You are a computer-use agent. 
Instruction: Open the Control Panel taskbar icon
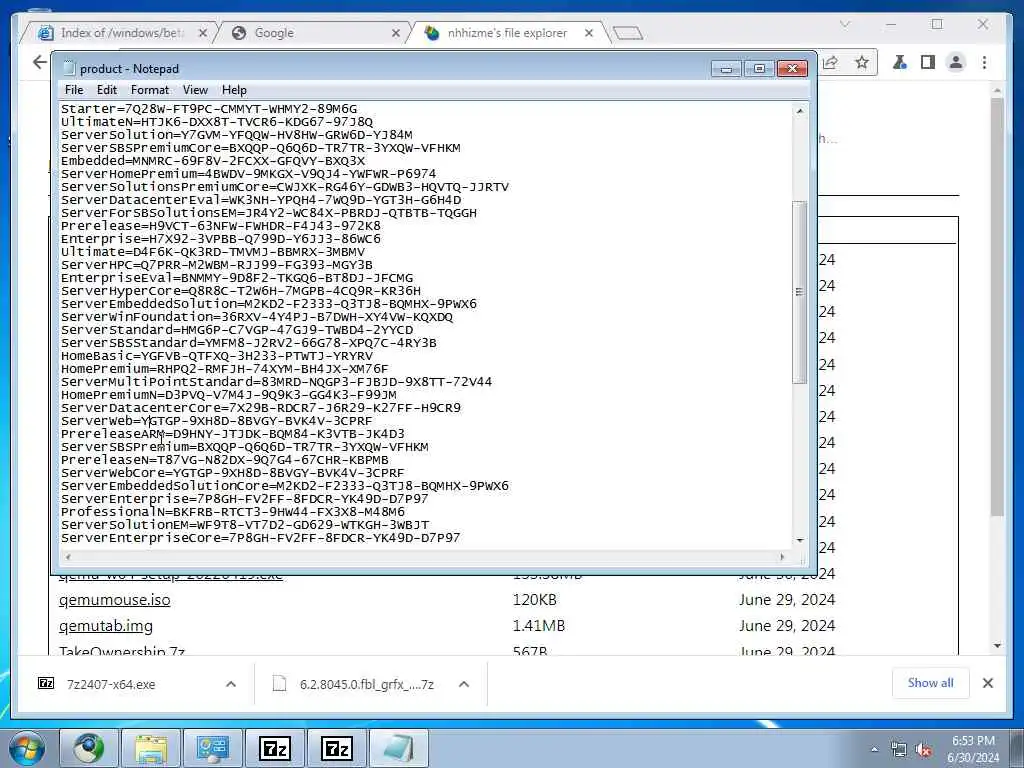pos(213,748)
